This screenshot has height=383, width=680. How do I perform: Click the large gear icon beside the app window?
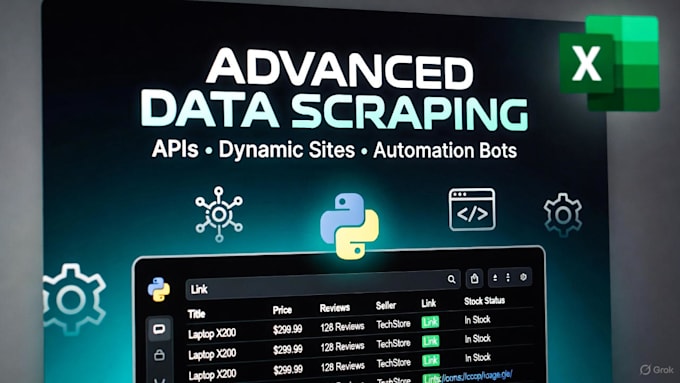[x=73, y=299]
